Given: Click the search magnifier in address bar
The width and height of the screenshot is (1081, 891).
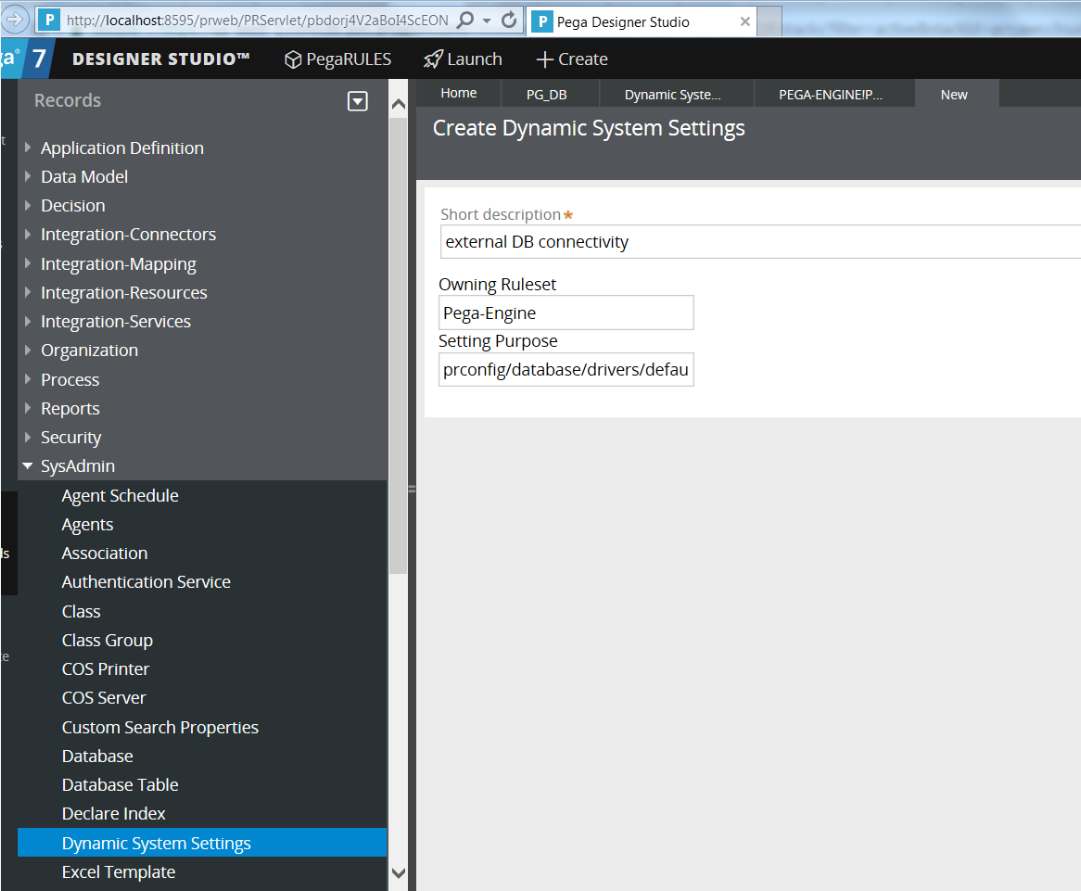Looking at the screenshot, I should pyautogui.click(x=466, y=19).
